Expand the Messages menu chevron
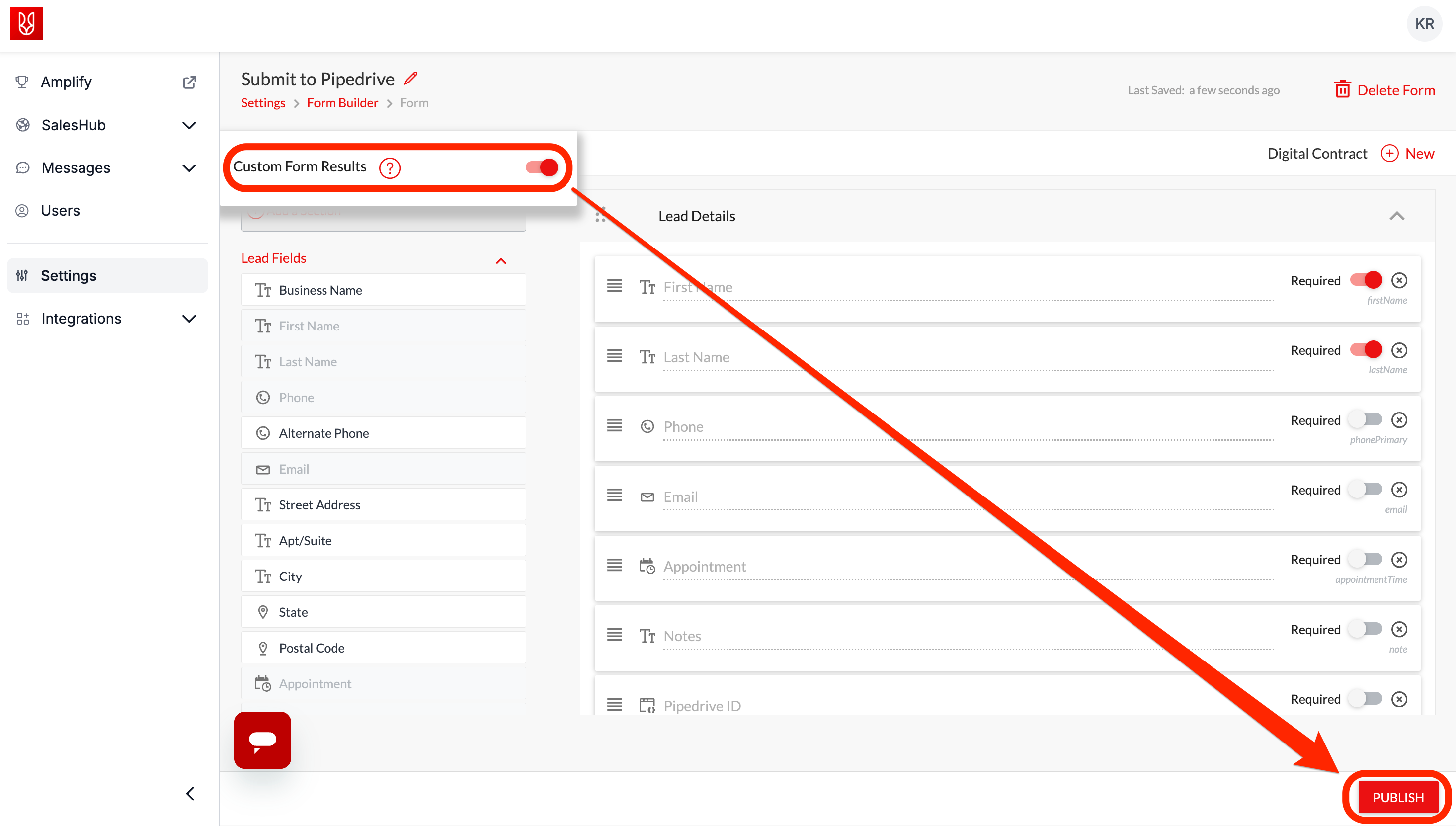The image size is (1456, 826). pos(189,168)
